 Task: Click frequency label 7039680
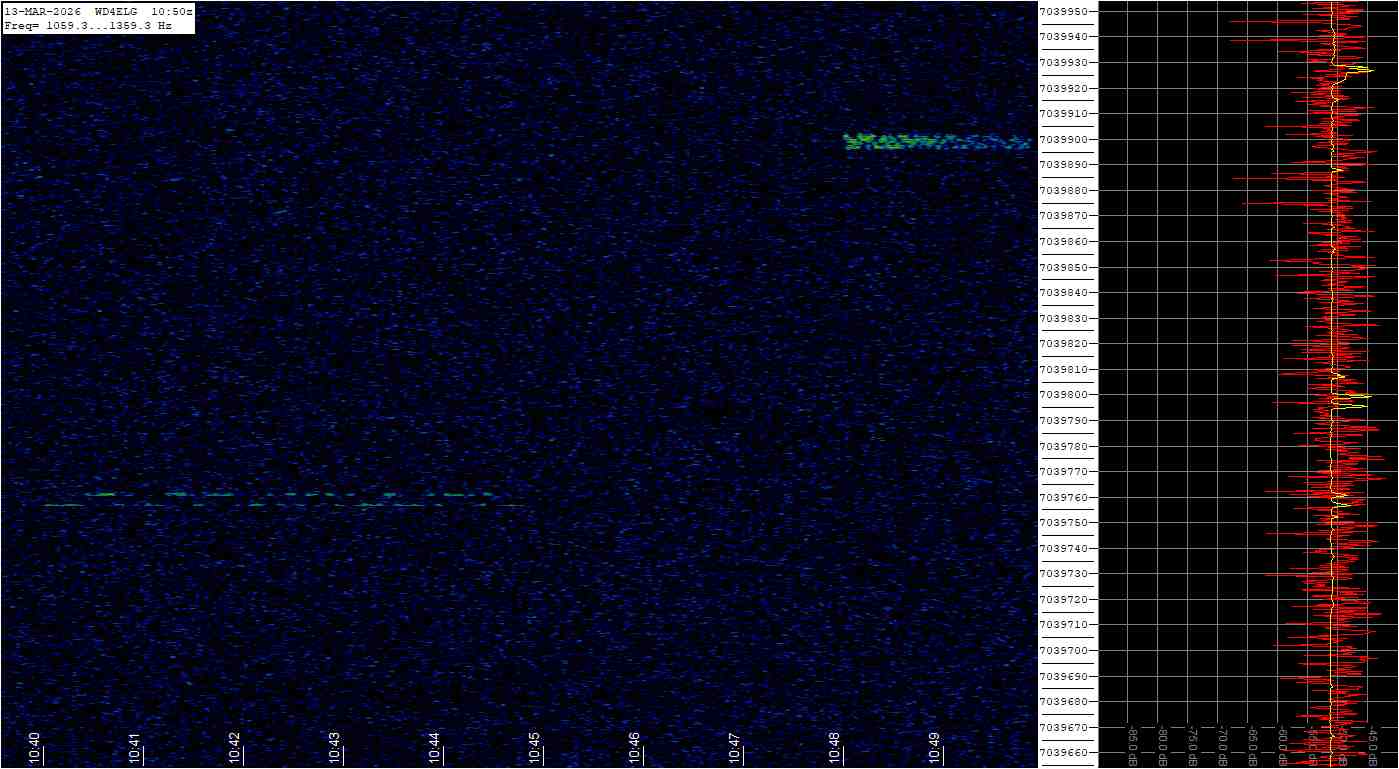click(x=1063, y=702)
